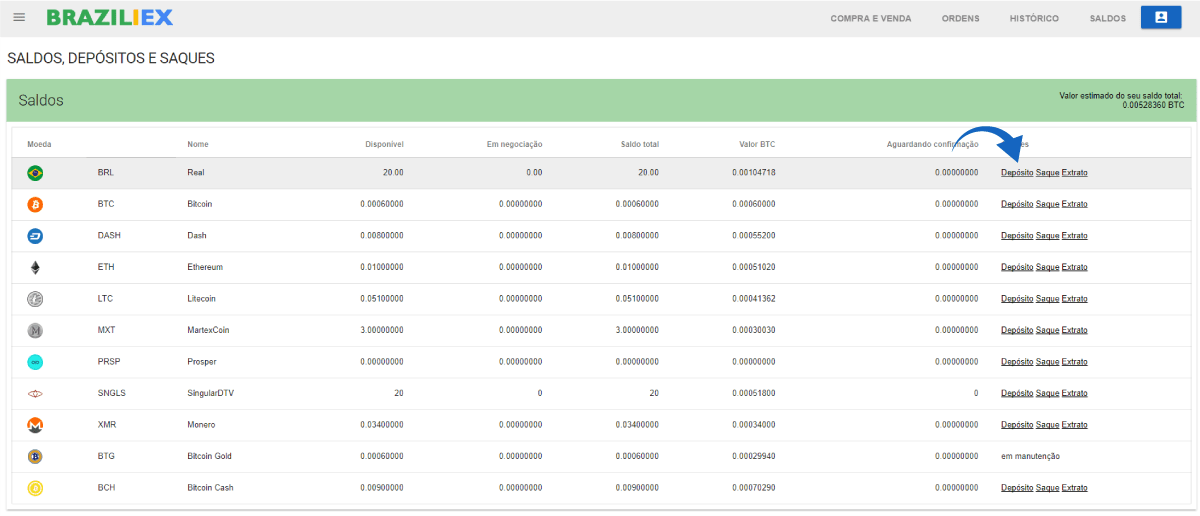Click the Monero orange icon
This screenshot has height=516, width=1200.
point(35,425)
